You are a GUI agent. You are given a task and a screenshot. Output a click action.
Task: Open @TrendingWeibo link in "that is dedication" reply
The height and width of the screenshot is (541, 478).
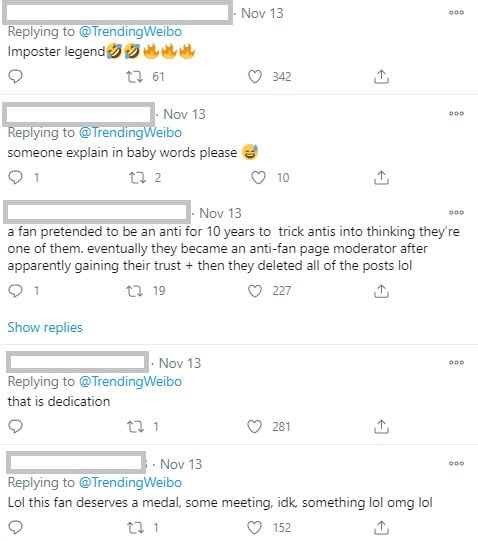tap(130, 382)
